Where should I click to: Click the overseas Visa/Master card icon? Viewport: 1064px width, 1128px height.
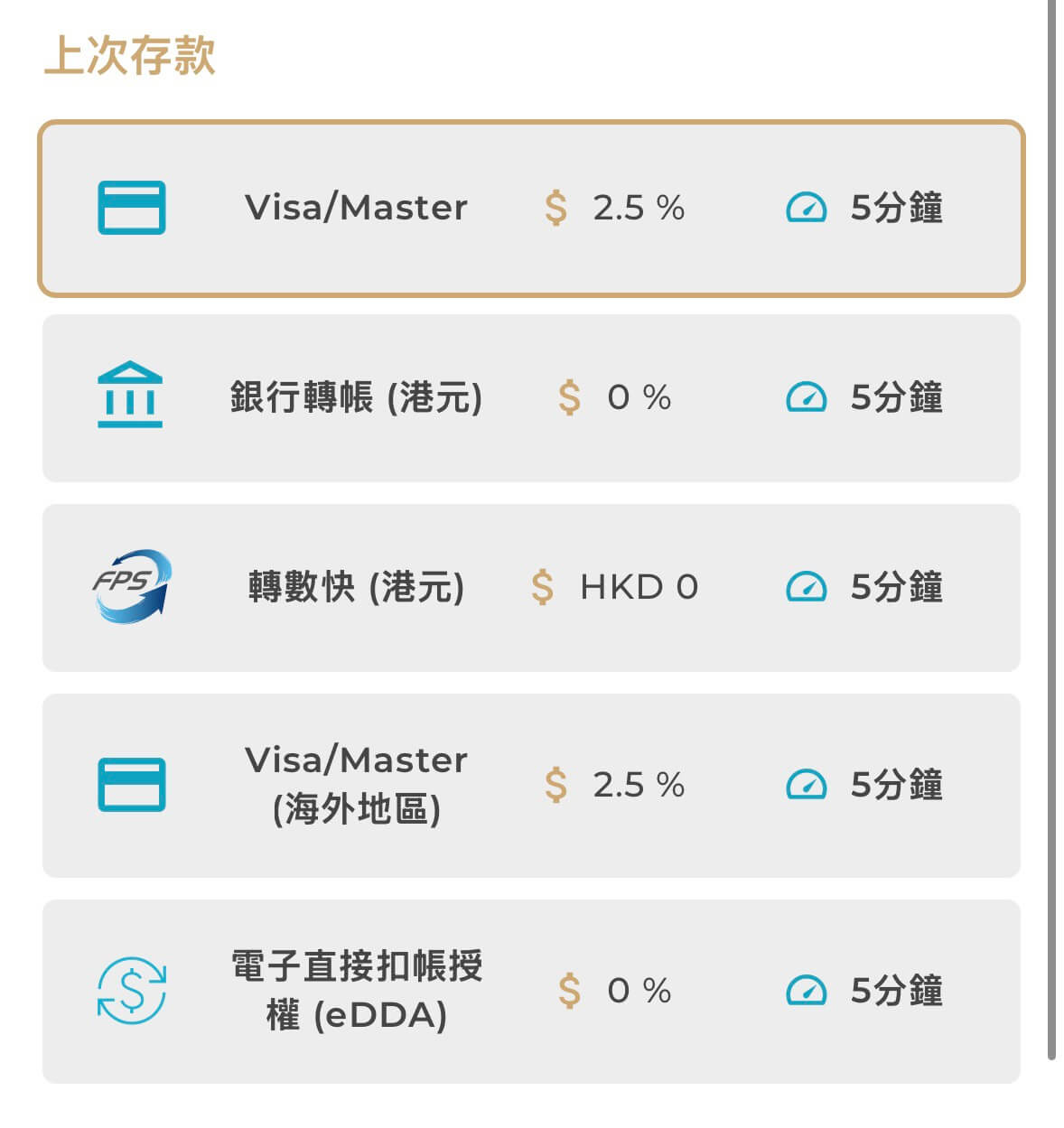pos(131,784)
